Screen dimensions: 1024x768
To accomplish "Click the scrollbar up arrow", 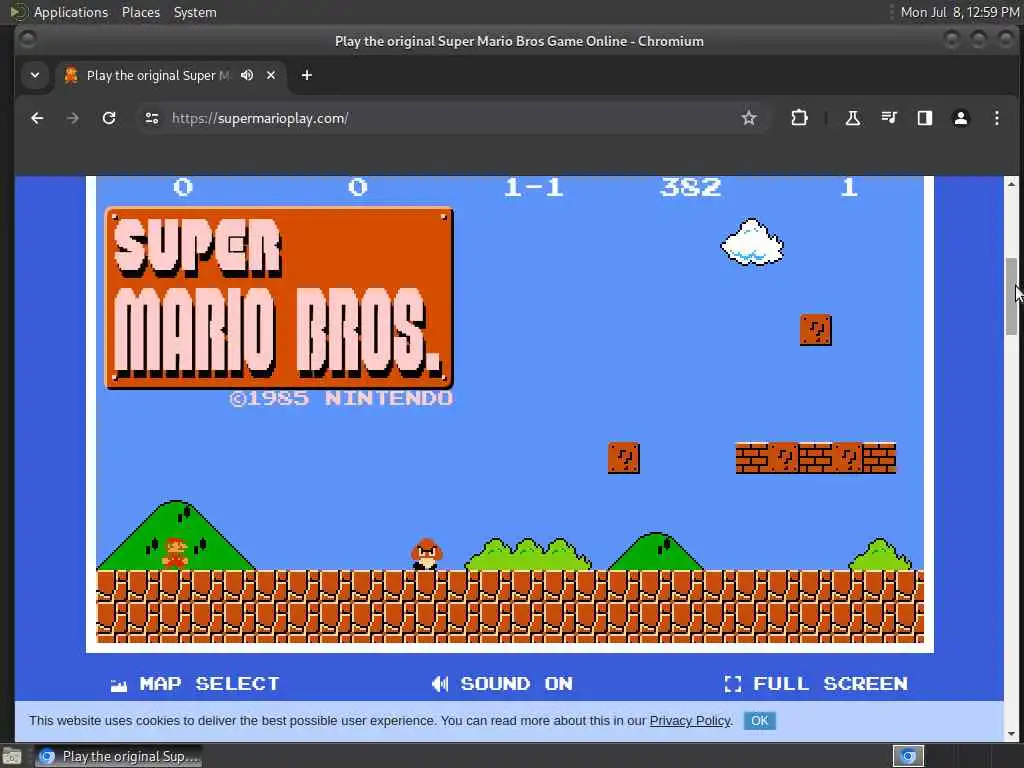I will pyautogui.click(x=1012, y=184).
